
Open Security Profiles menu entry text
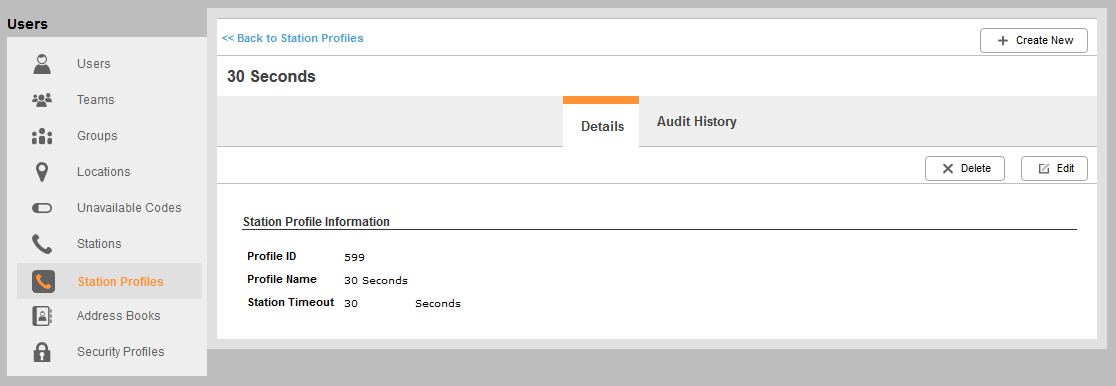coord(120,352)
